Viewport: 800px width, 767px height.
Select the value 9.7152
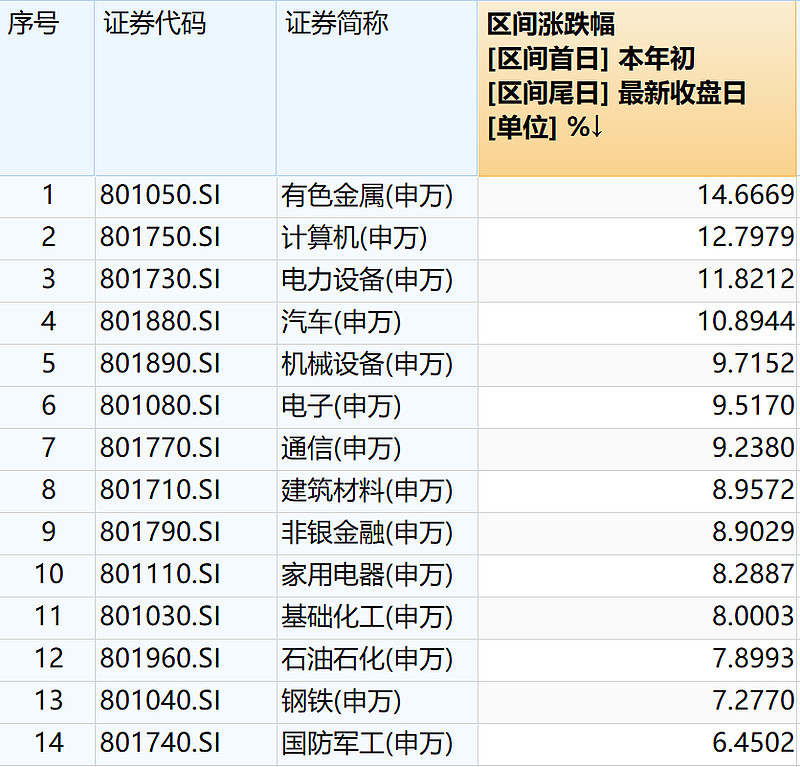[754, 363]
